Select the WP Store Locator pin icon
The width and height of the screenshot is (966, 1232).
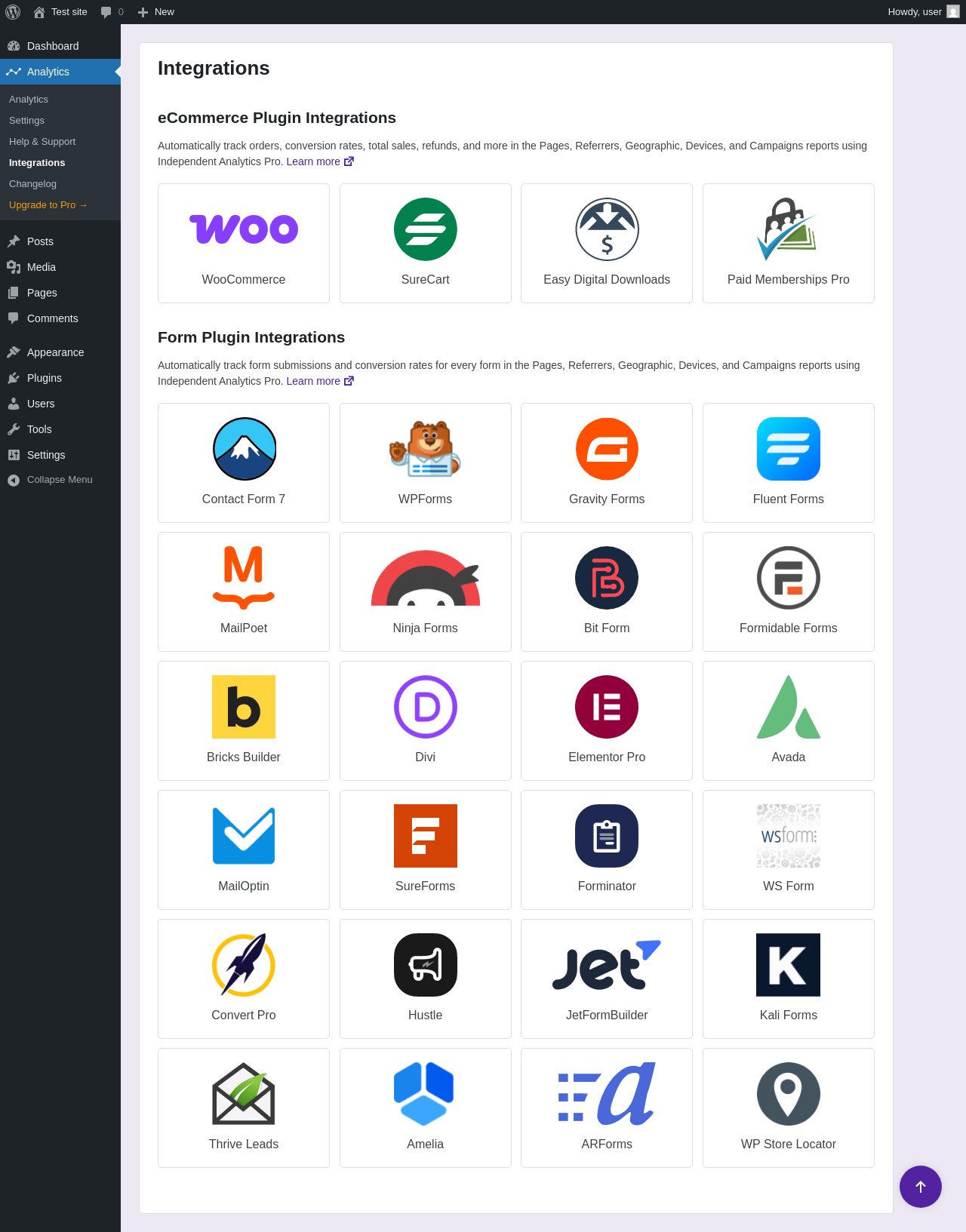(x=789, y=1094)
